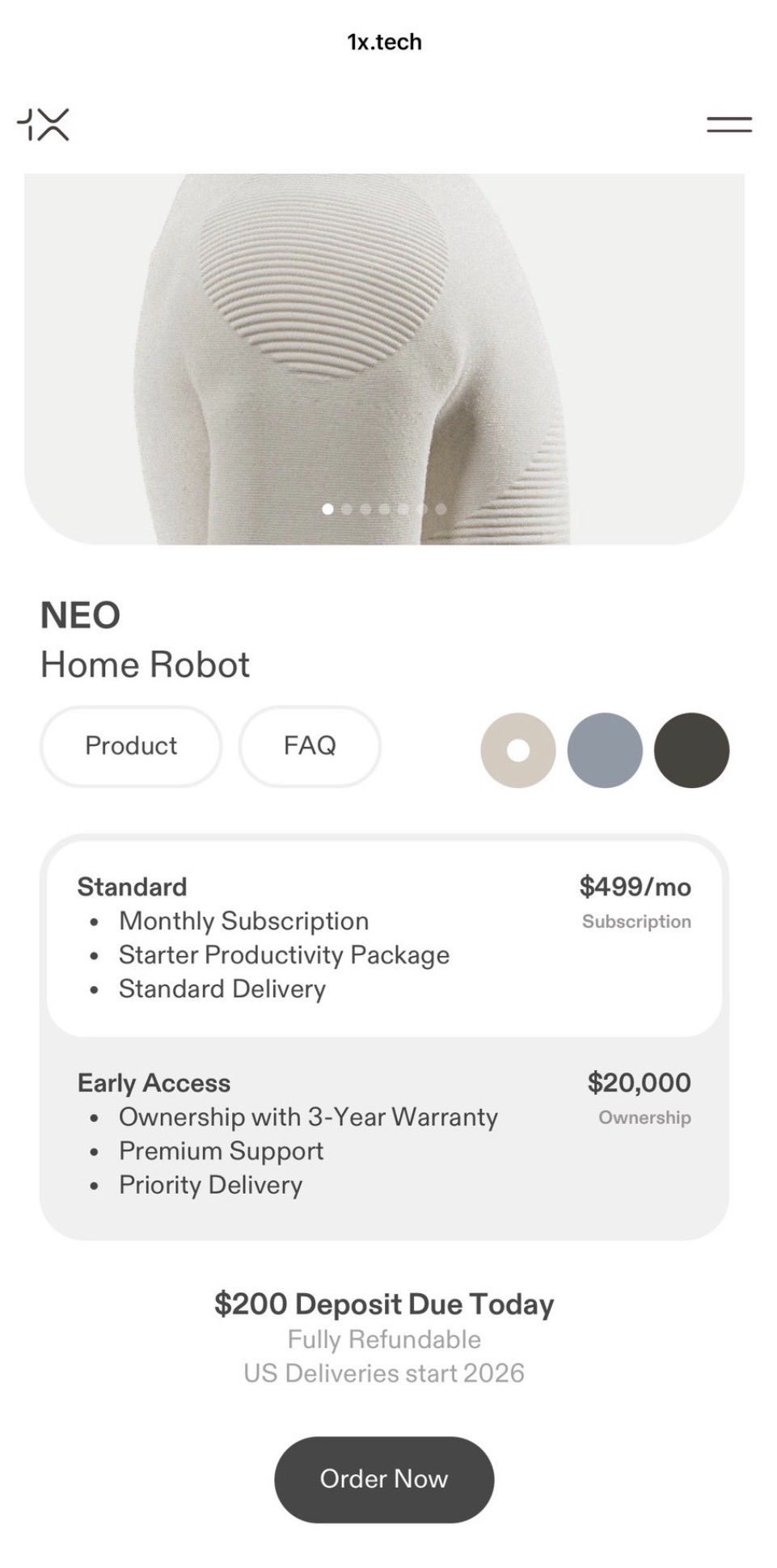This screenshot has width=777, height=1568.
Task: Pick the beige color swatch
Action: [518, 750]
